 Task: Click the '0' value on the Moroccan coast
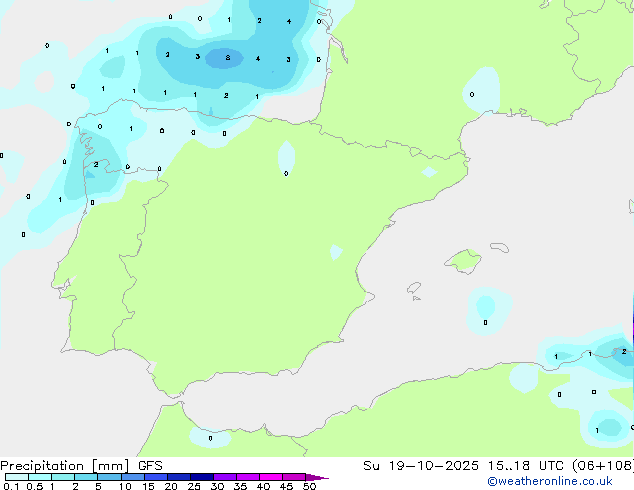[x=210, y=438]
